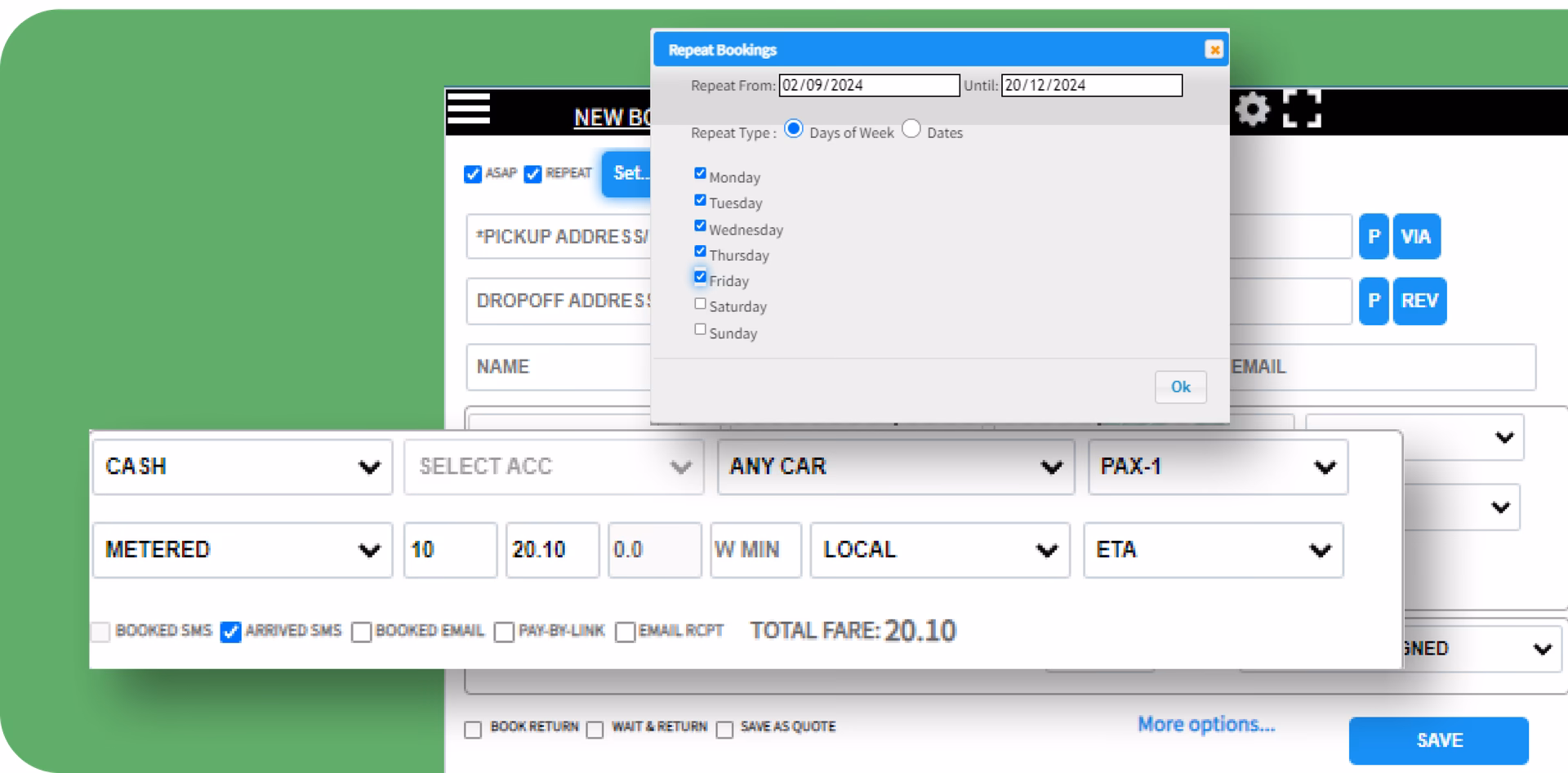Tick the BOOK RETURN checkbox
Screen dimensions: 1568x773
pos(473,730)
